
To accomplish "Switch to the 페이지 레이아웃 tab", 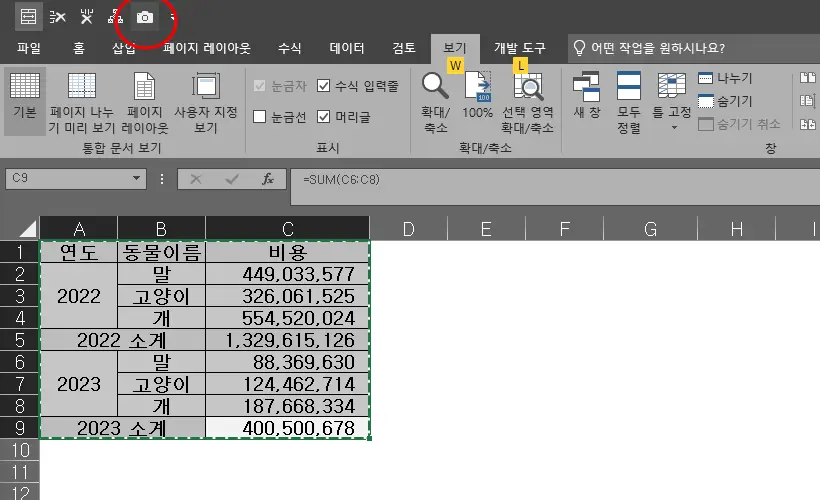I will click(x=206, y=48).
